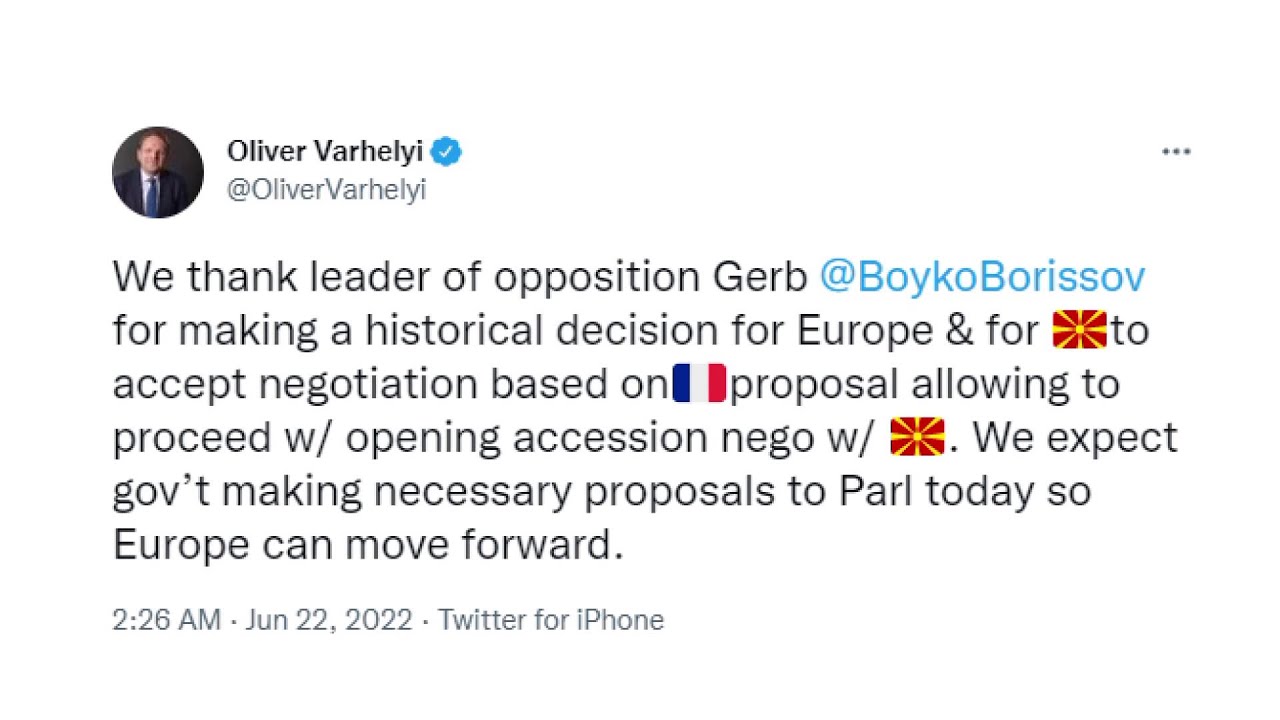Click the word "Gerb" in the tweet
This screenshot has width=1280, height=720.
click(759, 277)
